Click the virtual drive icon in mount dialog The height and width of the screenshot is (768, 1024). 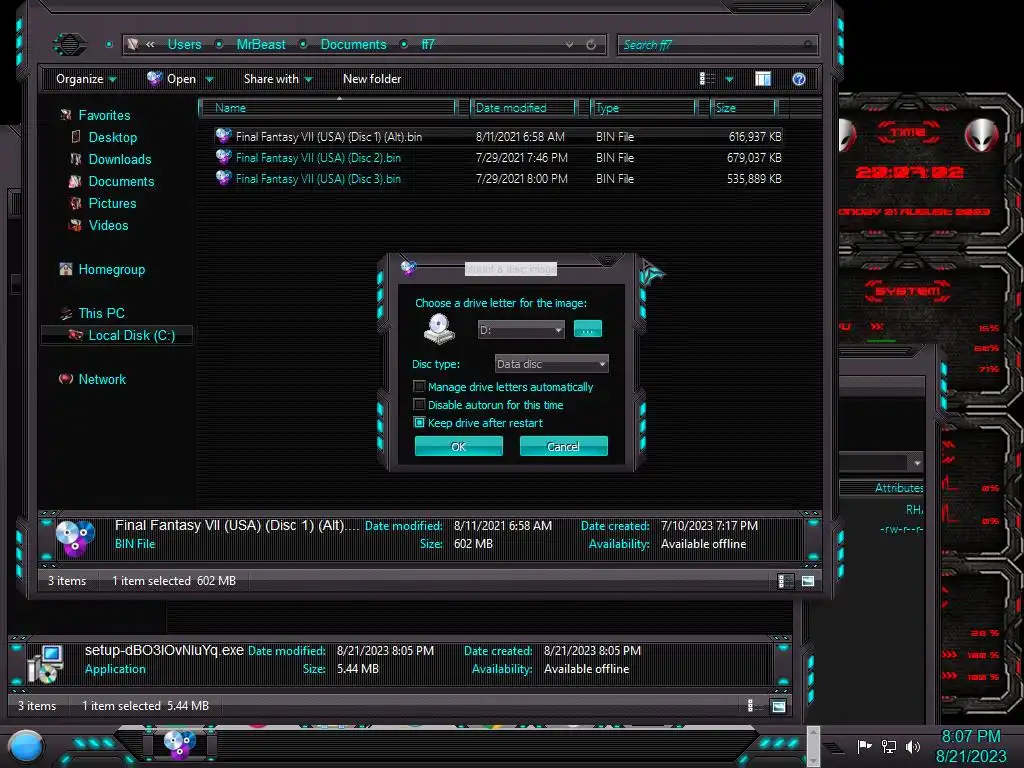439,328
